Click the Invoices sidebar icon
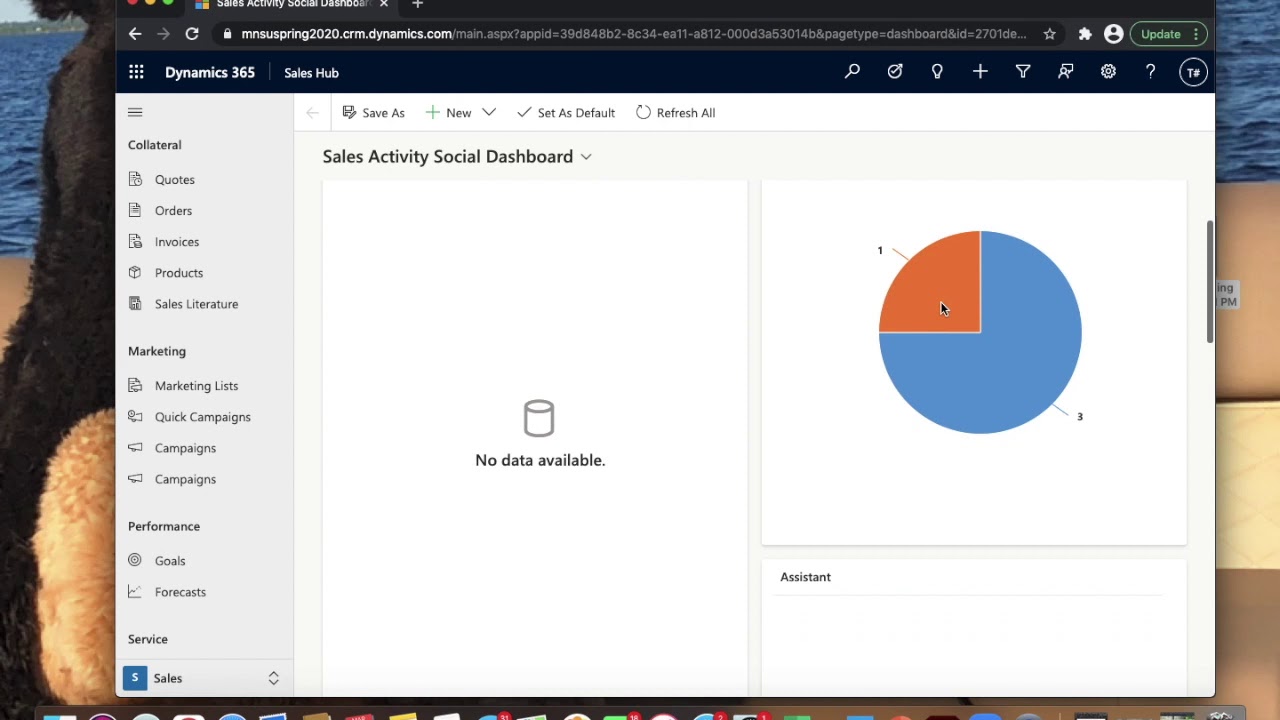This screenshot has width=1280, height=720. click(x=135, y=242)
